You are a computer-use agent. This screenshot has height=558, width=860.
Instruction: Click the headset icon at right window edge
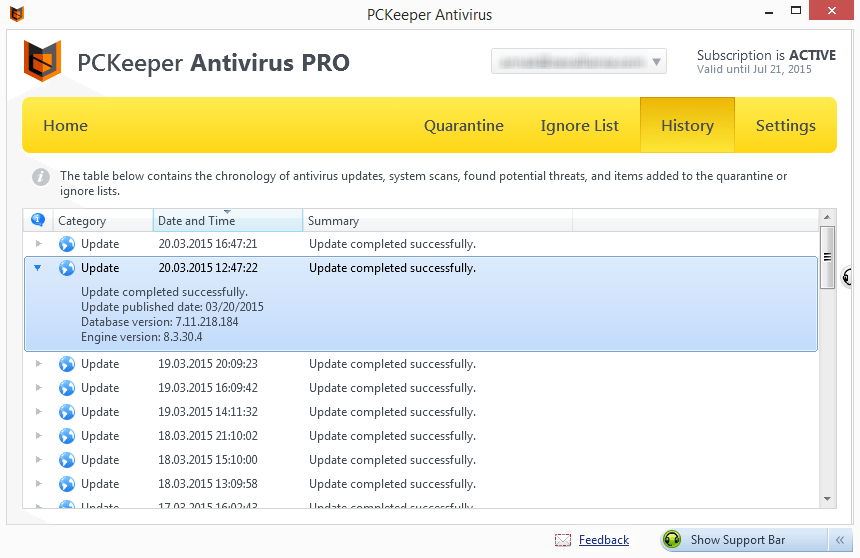coord(847,276)
